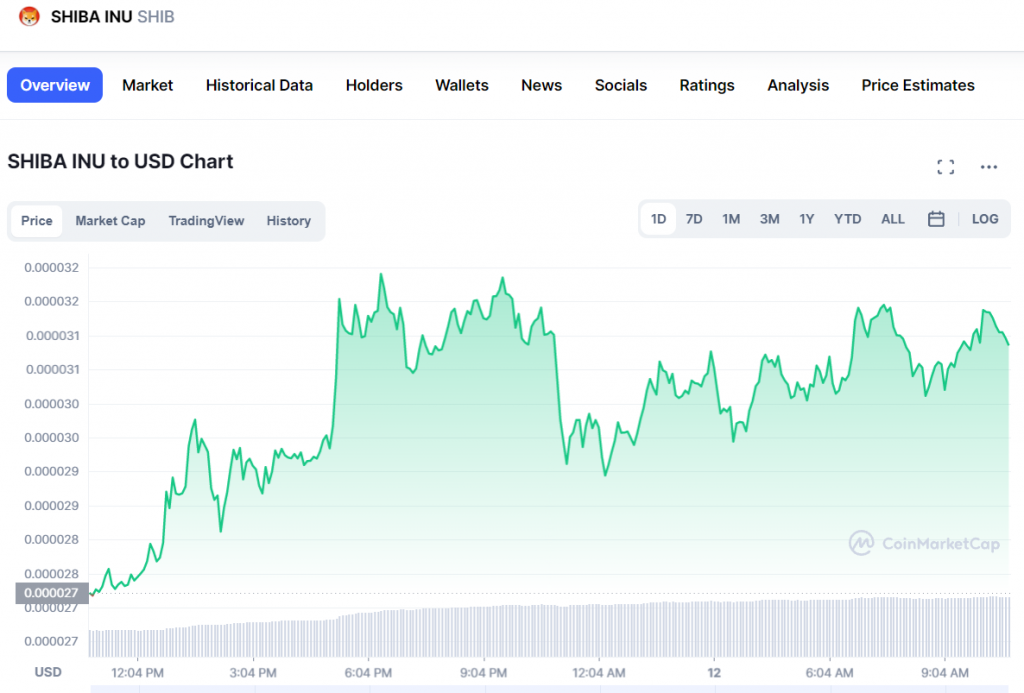Go to the Historical Data tab
The height and width of the screenshot is (693, 1024).
259,85
